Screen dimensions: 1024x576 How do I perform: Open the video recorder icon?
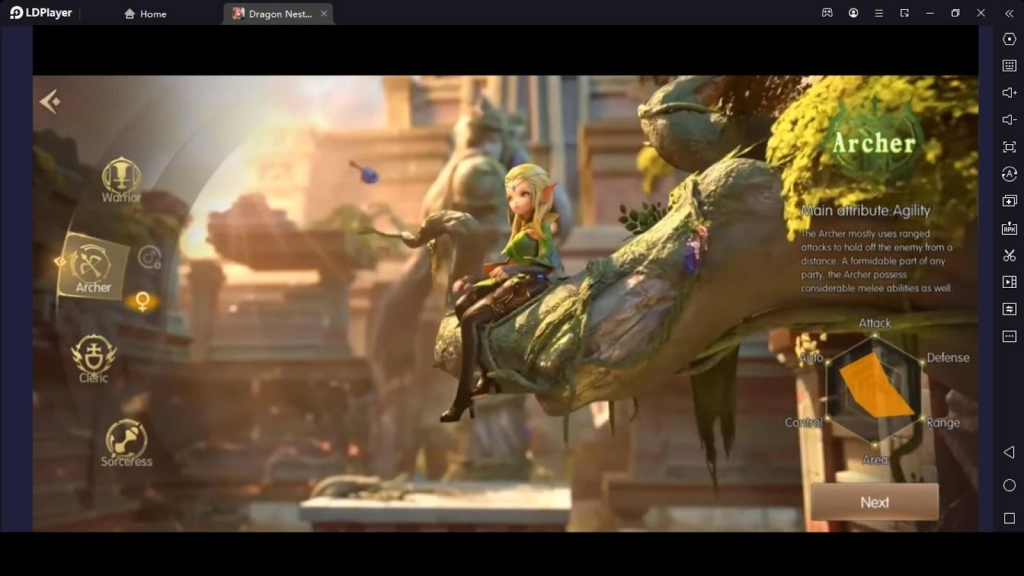pos(1009,282)
